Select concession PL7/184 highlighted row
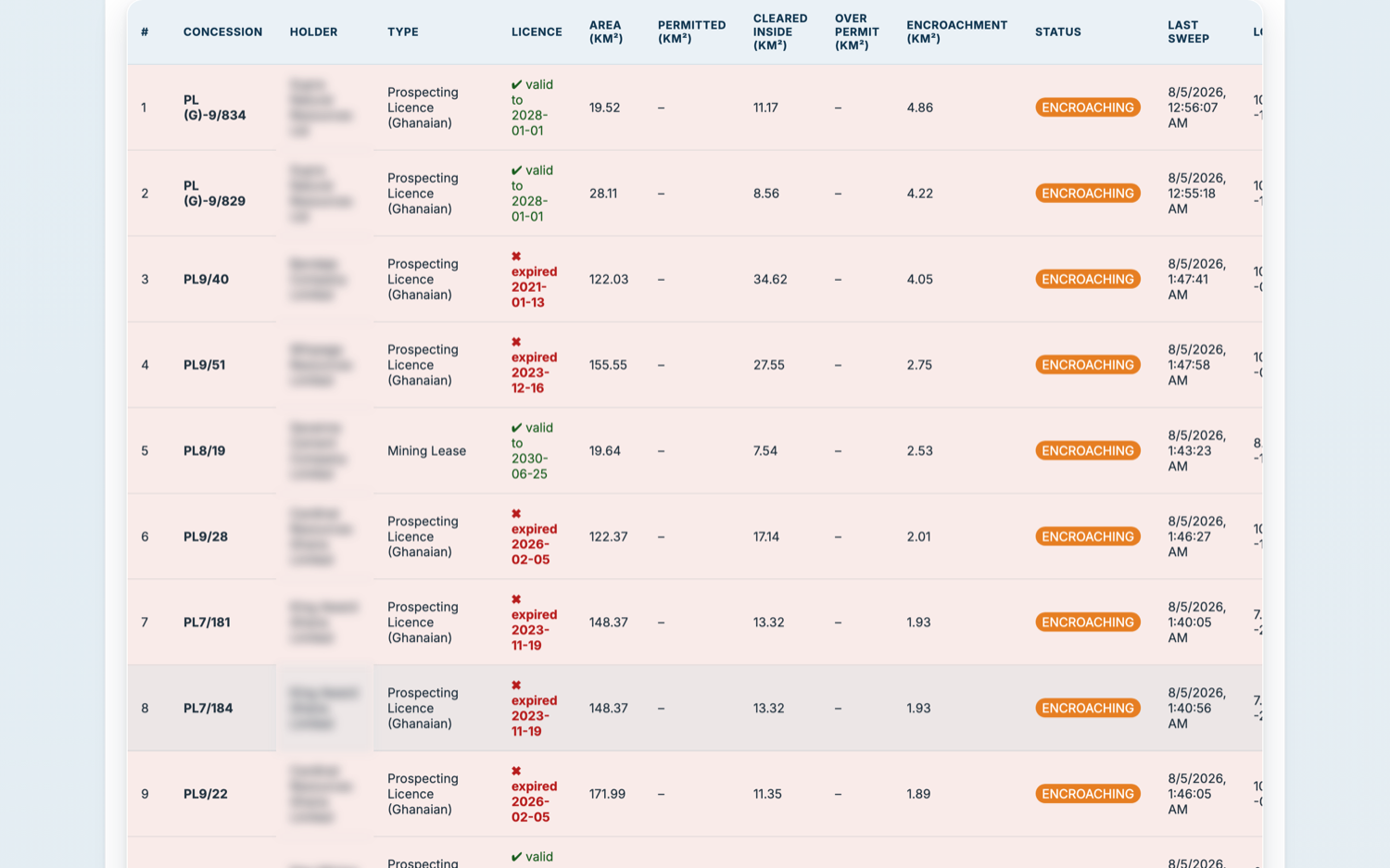Image resolution: width=1390 pixels, height=868 pixels. [x=694, y=708]
